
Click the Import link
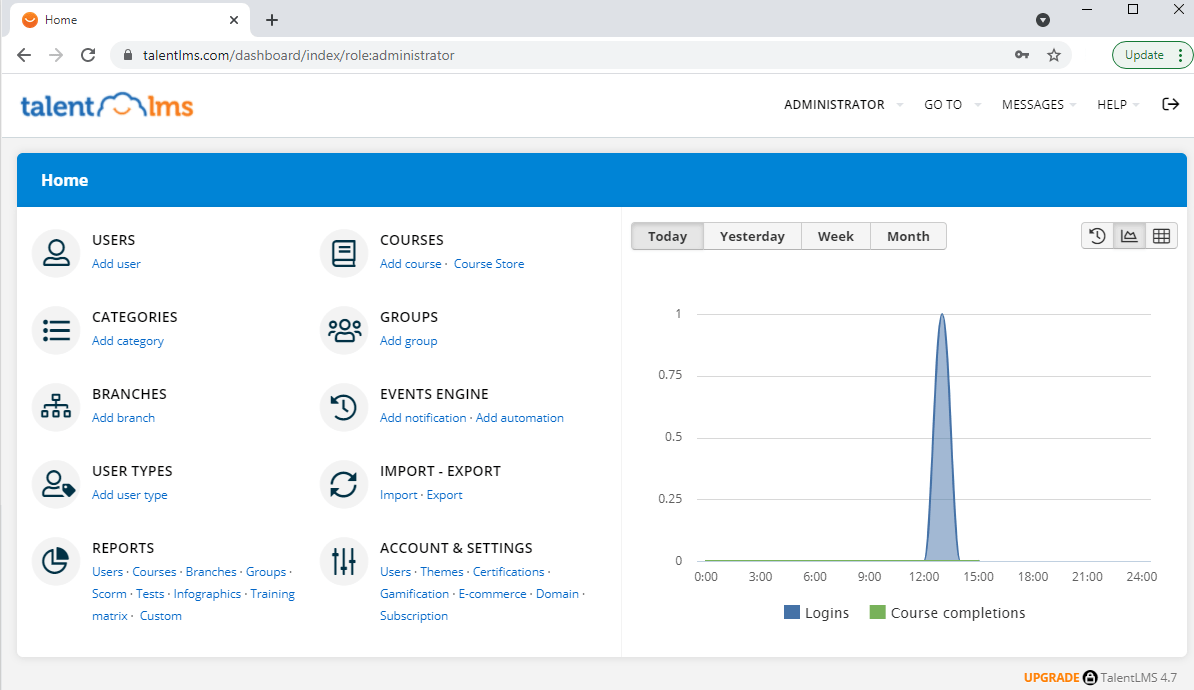pos(398,494)
